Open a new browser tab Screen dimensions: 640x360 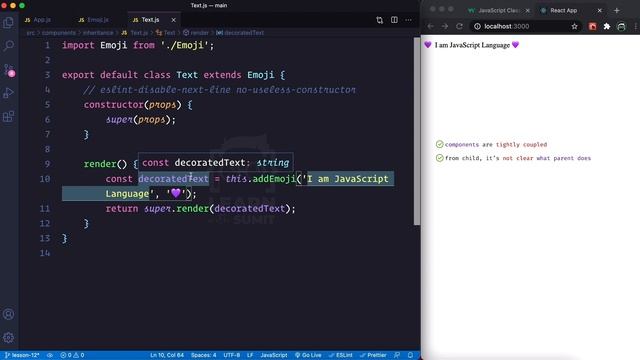coord(616,10)
